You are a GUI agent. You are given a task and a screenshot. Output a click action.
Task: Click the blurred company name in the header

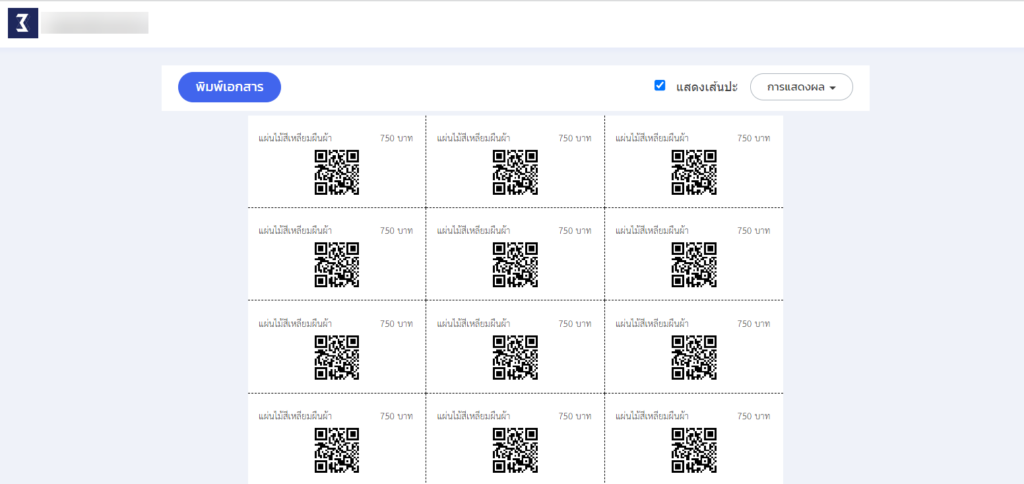pos(95,23)
